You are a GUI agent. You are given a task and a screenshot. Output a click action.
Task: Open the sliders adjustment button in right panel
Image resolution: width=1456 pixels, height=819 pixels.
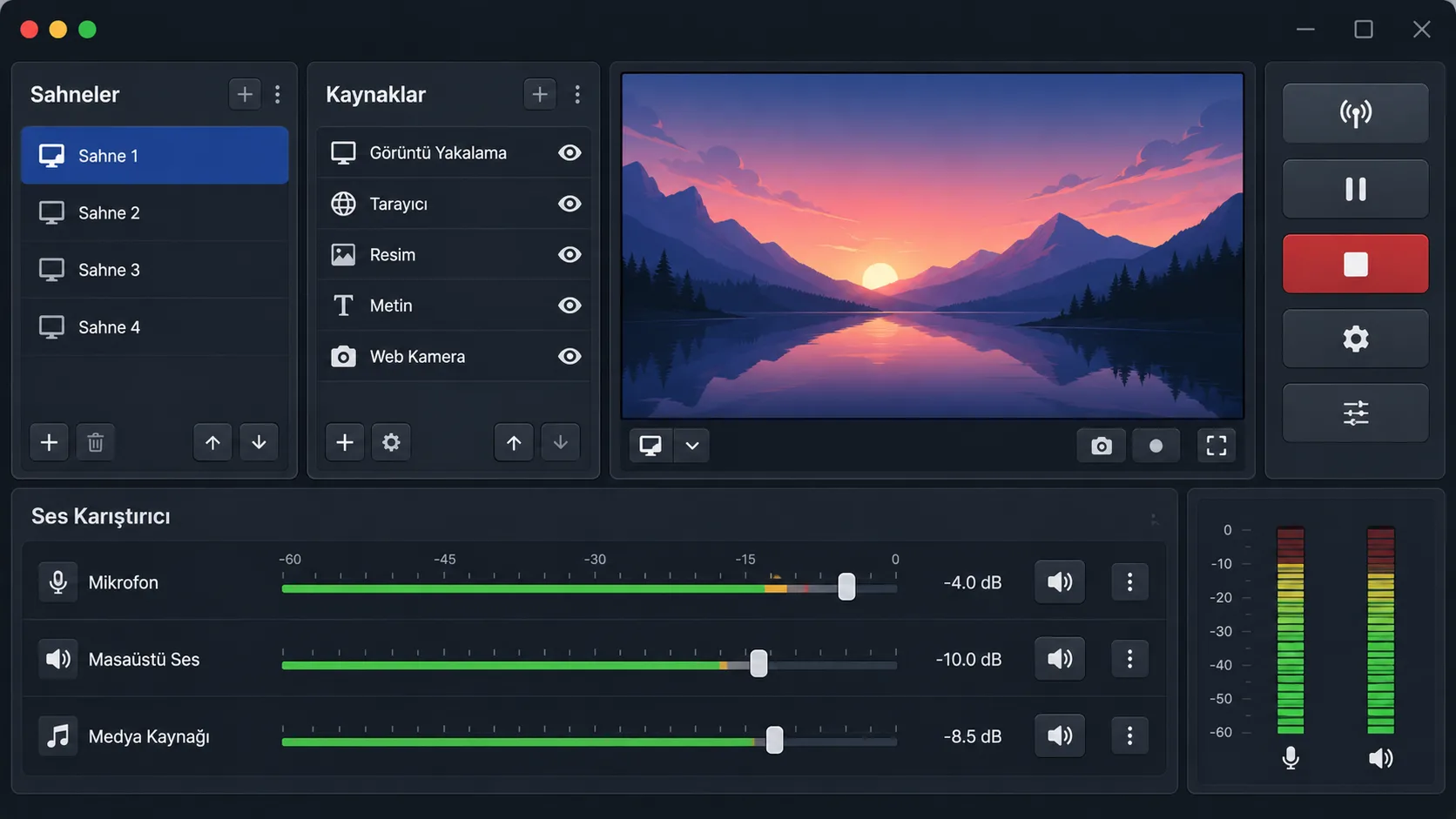point(1355,413)
